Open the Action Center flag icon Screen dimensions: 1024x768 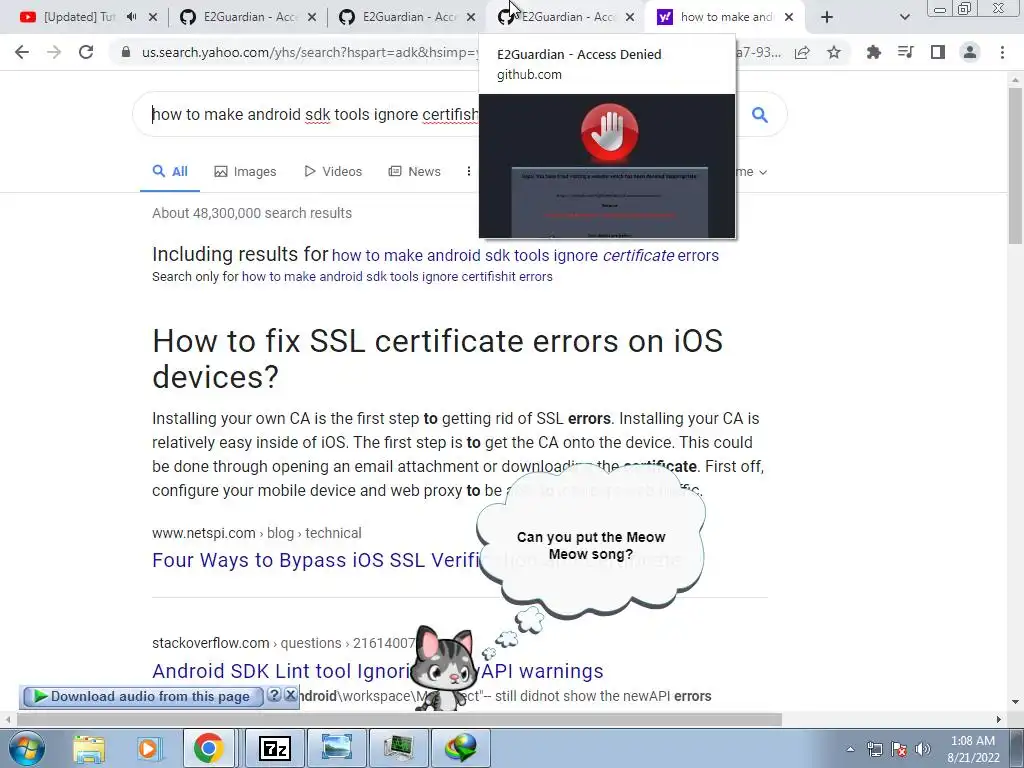[x=899, y=749]
